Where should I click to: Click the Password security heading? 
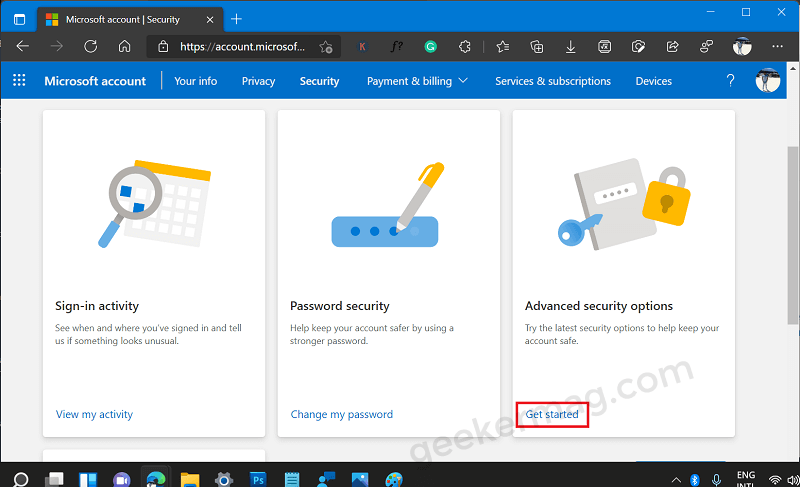[340, 306]
